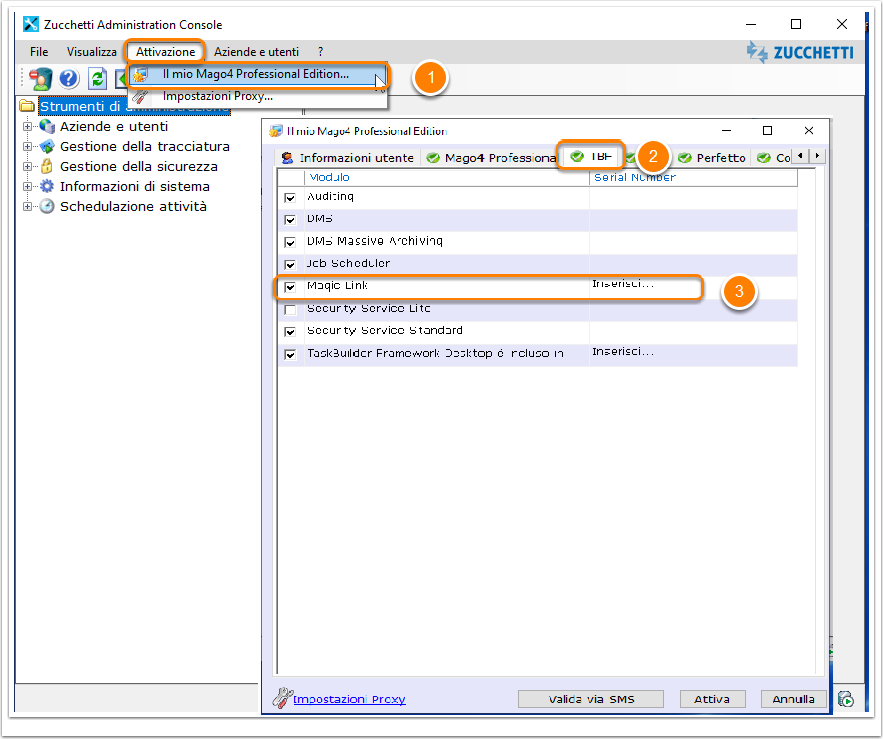Select Gestione della sicurezza in the tree
Screen dimensions: 883x739
[x=139, y=166]
